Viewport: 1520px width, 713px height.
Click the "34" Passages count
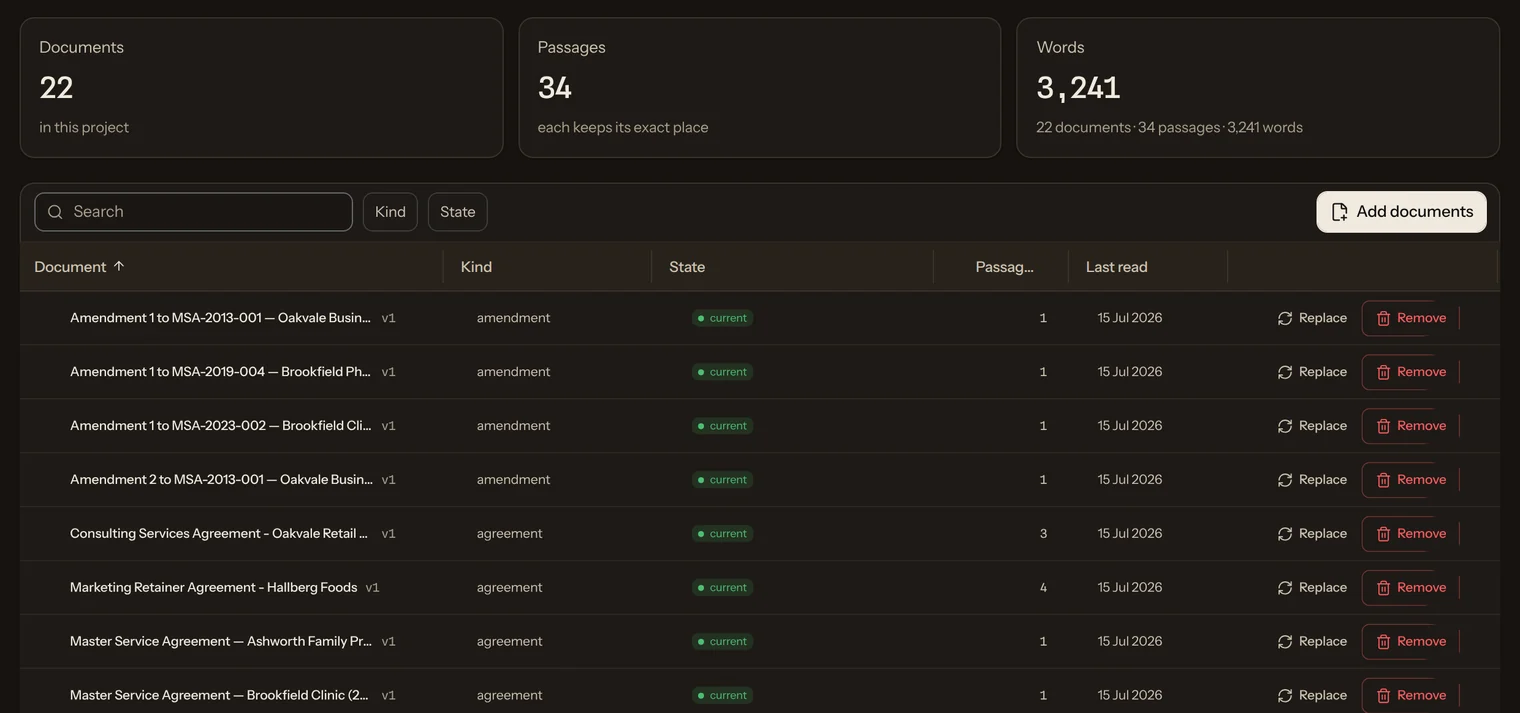point(555,88)
